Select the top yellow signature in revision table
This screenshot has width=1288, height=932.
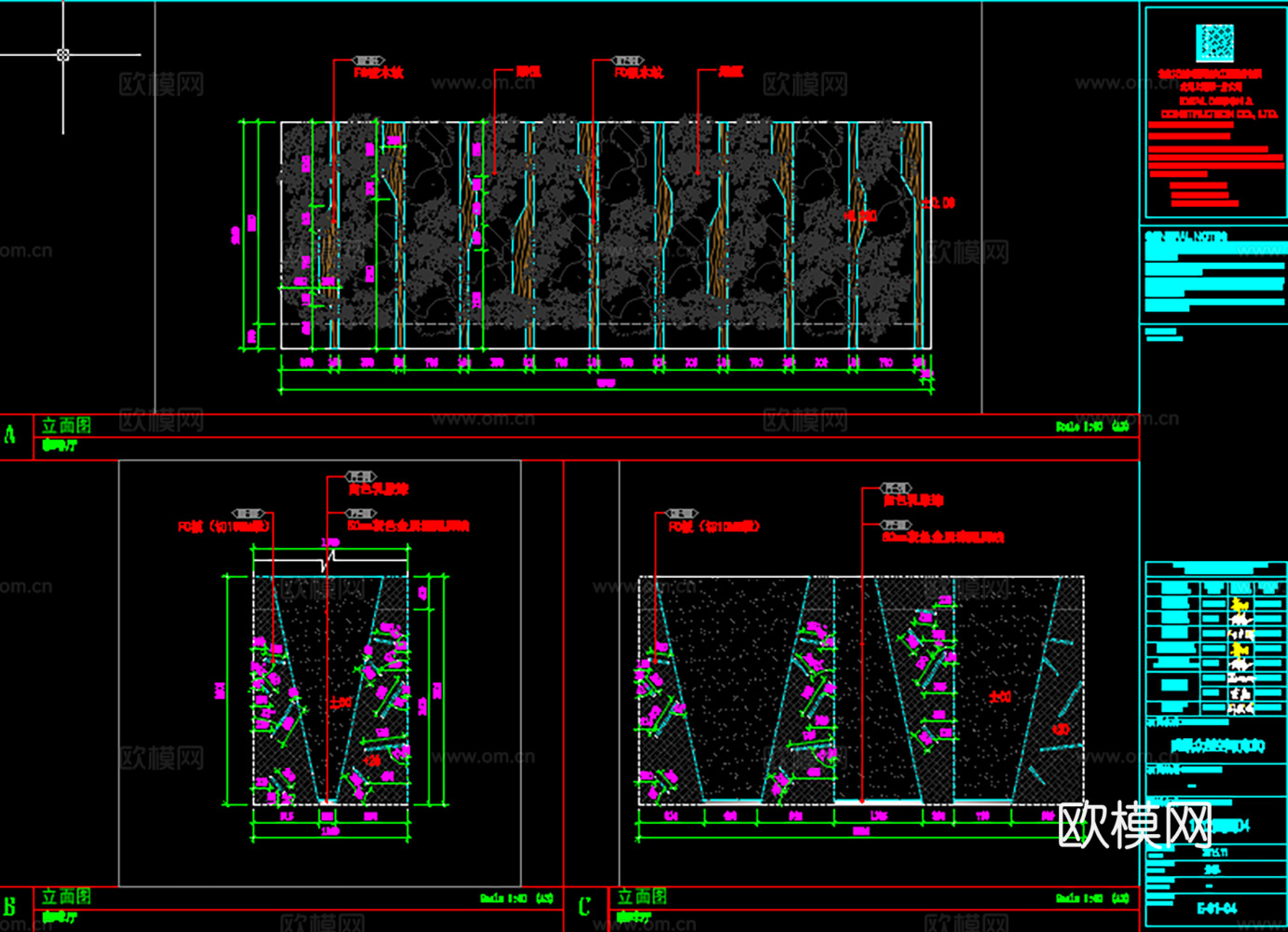[1240, 605]
